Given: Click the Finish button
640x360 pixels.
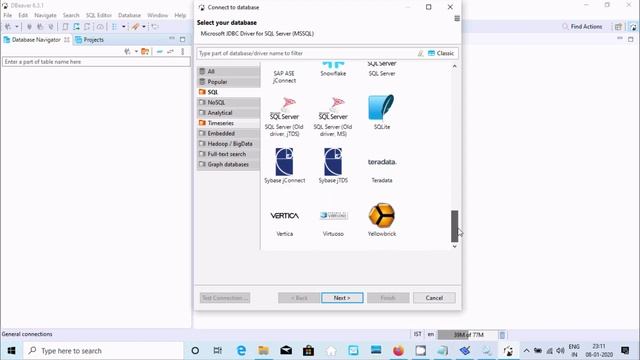Looking at the screenshot, I should pyautogui.click(x=388, y=298).
